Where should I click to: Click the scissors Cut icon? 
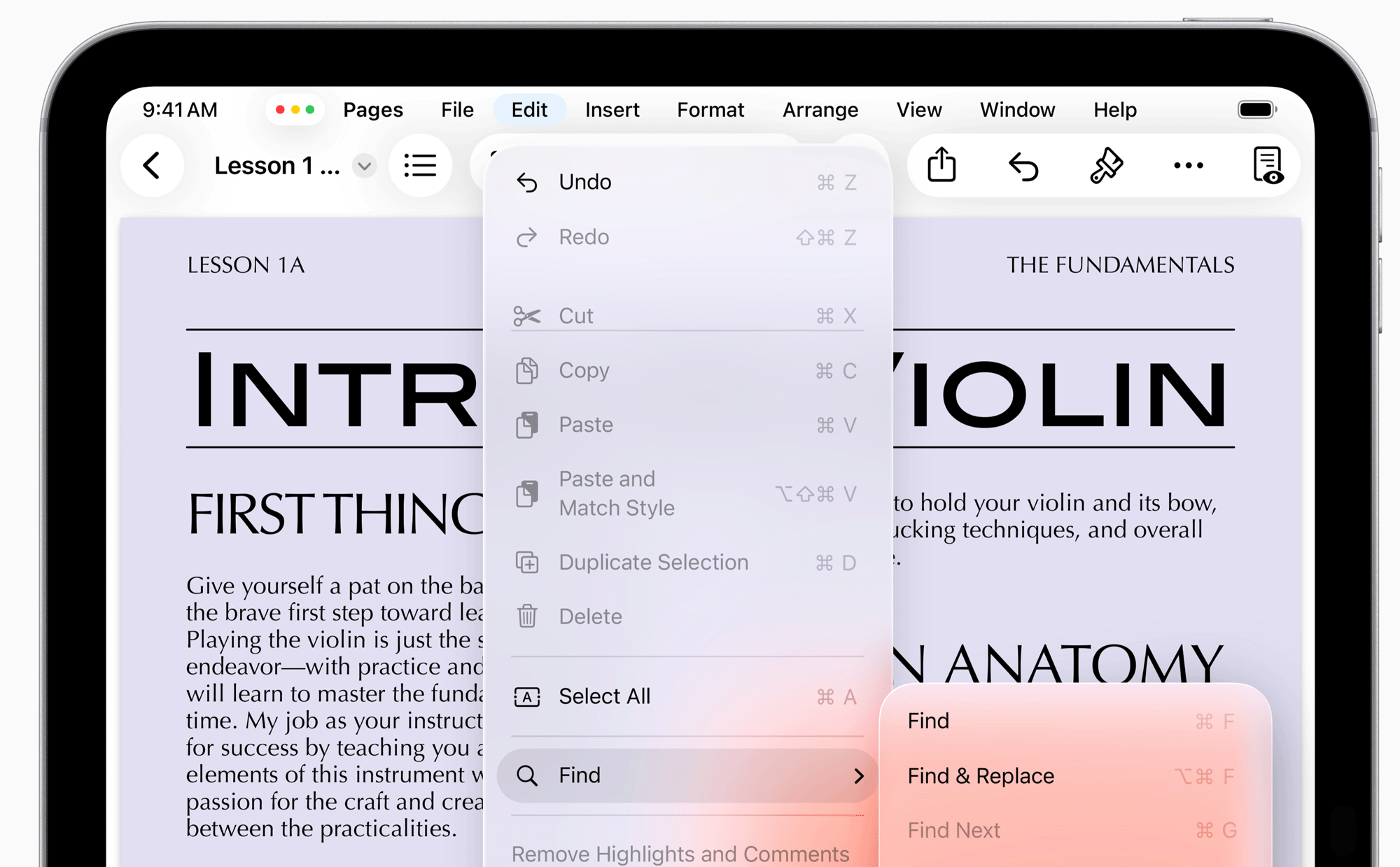526,316
